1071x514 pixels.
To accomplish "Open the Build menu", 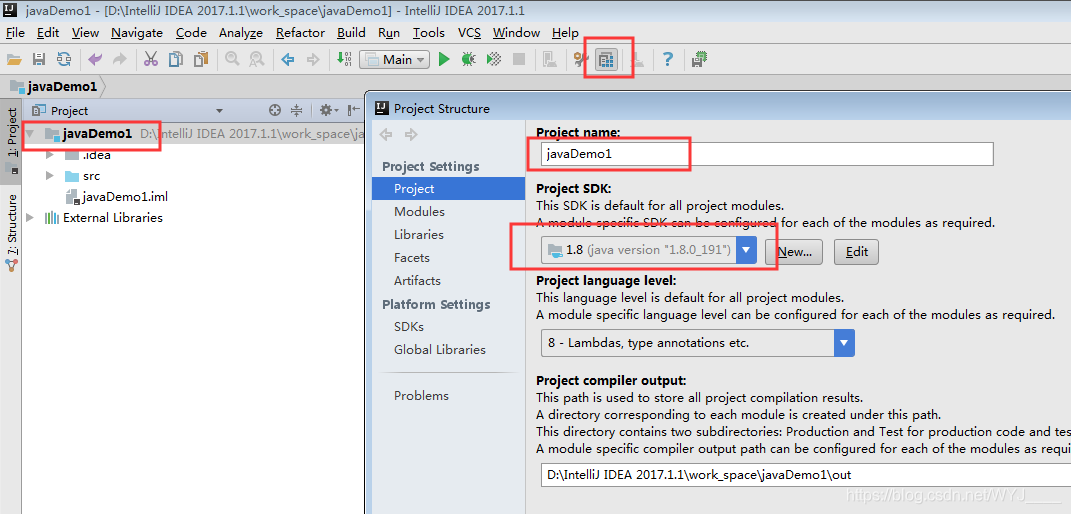I will tap(351, 33).
